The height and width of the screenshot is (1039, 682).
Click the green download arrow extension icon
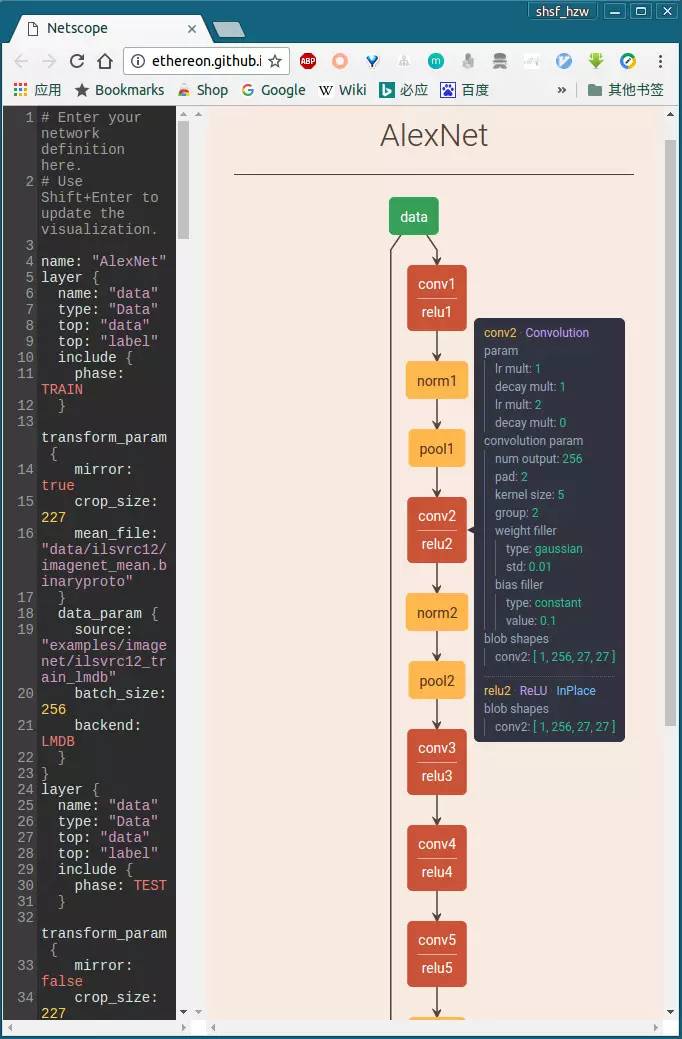(596, 61)
